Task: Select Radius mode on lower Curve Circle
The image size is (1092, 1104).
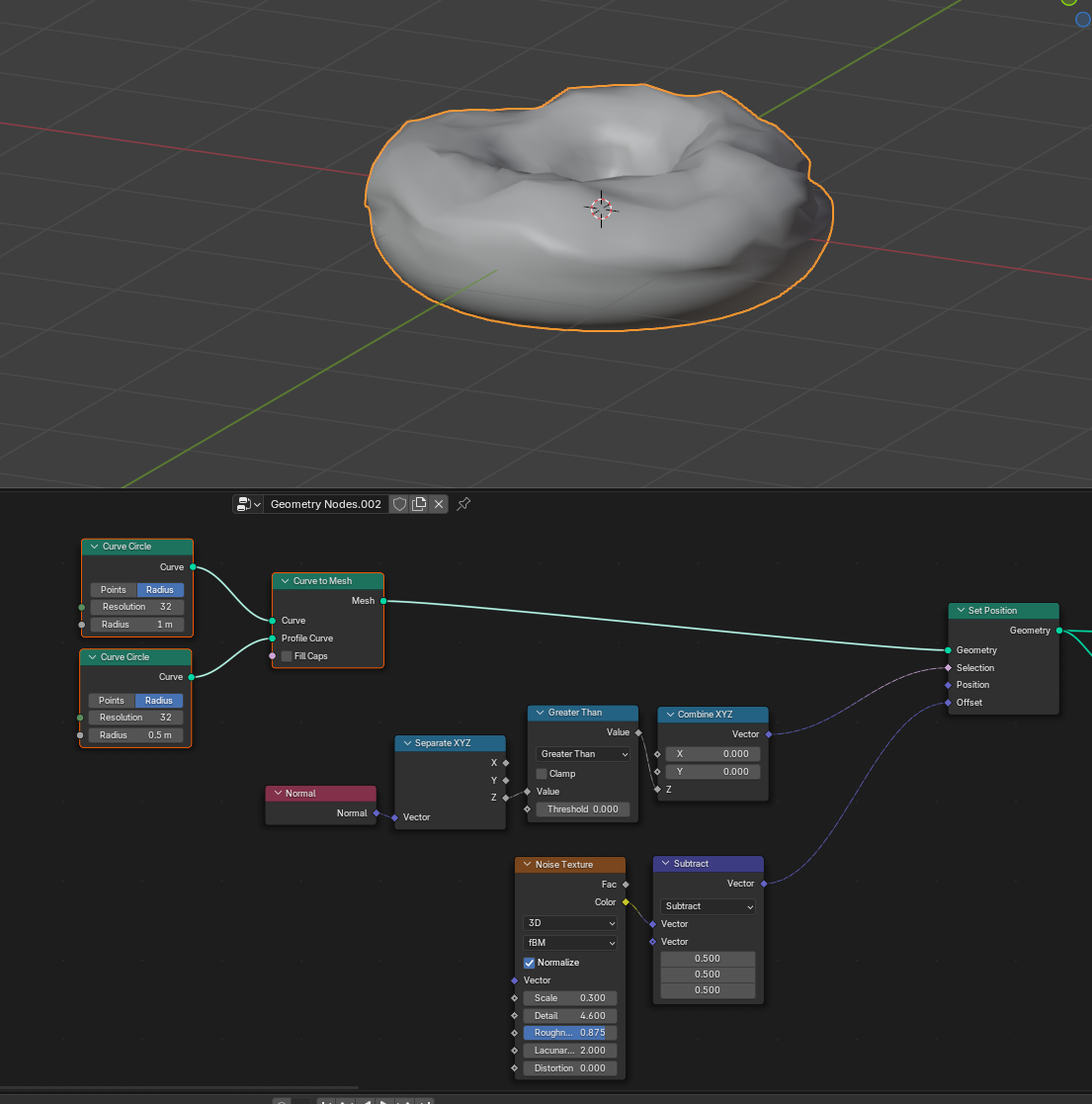Action: point(158,701)
